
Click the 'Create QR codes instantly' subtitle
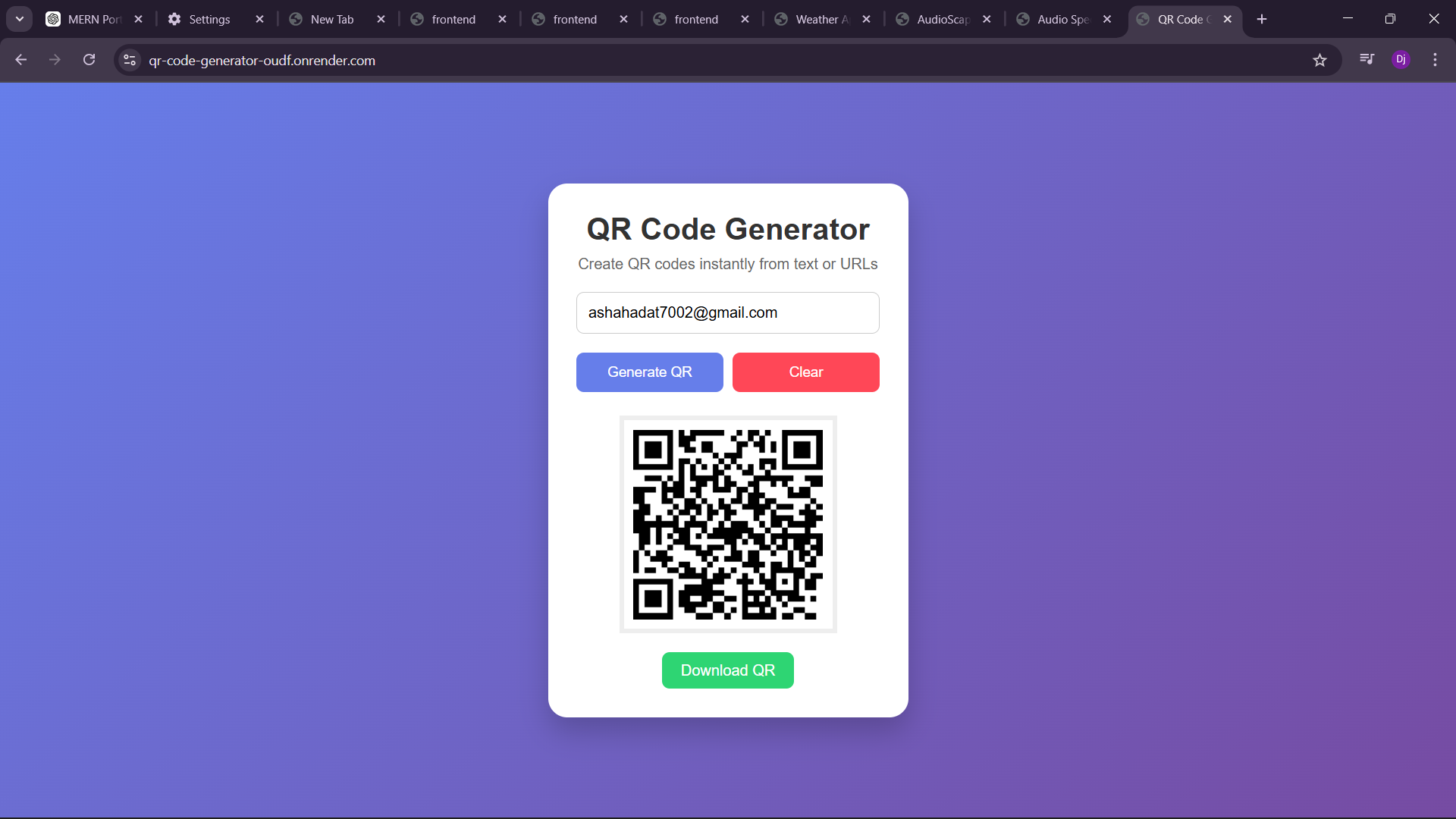pos(727,264)
